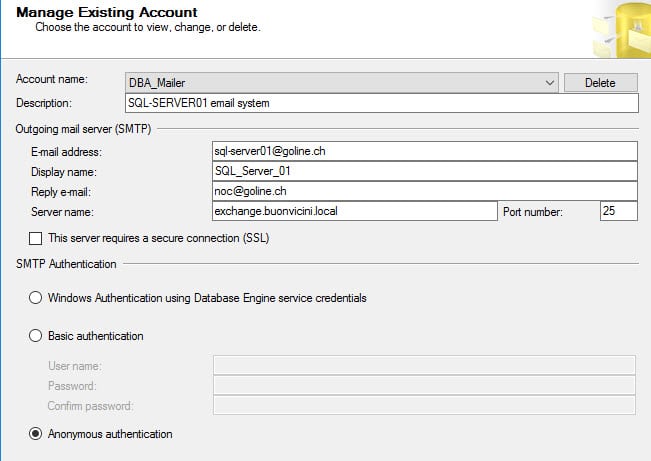This screenshot has width=651, height=461.
Task: Select Anonymous authentication radio button
Action: click(x=35, y=434)
